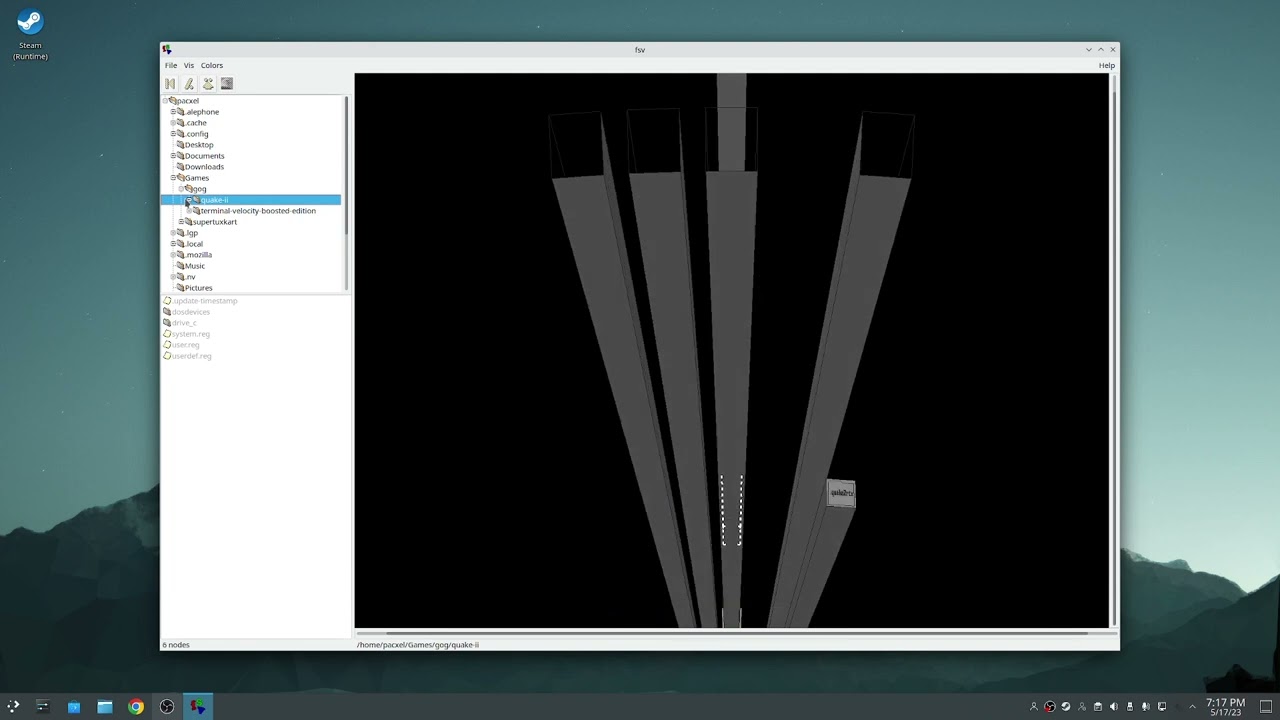Expand the supertuxkart folder node

(181, 222)
